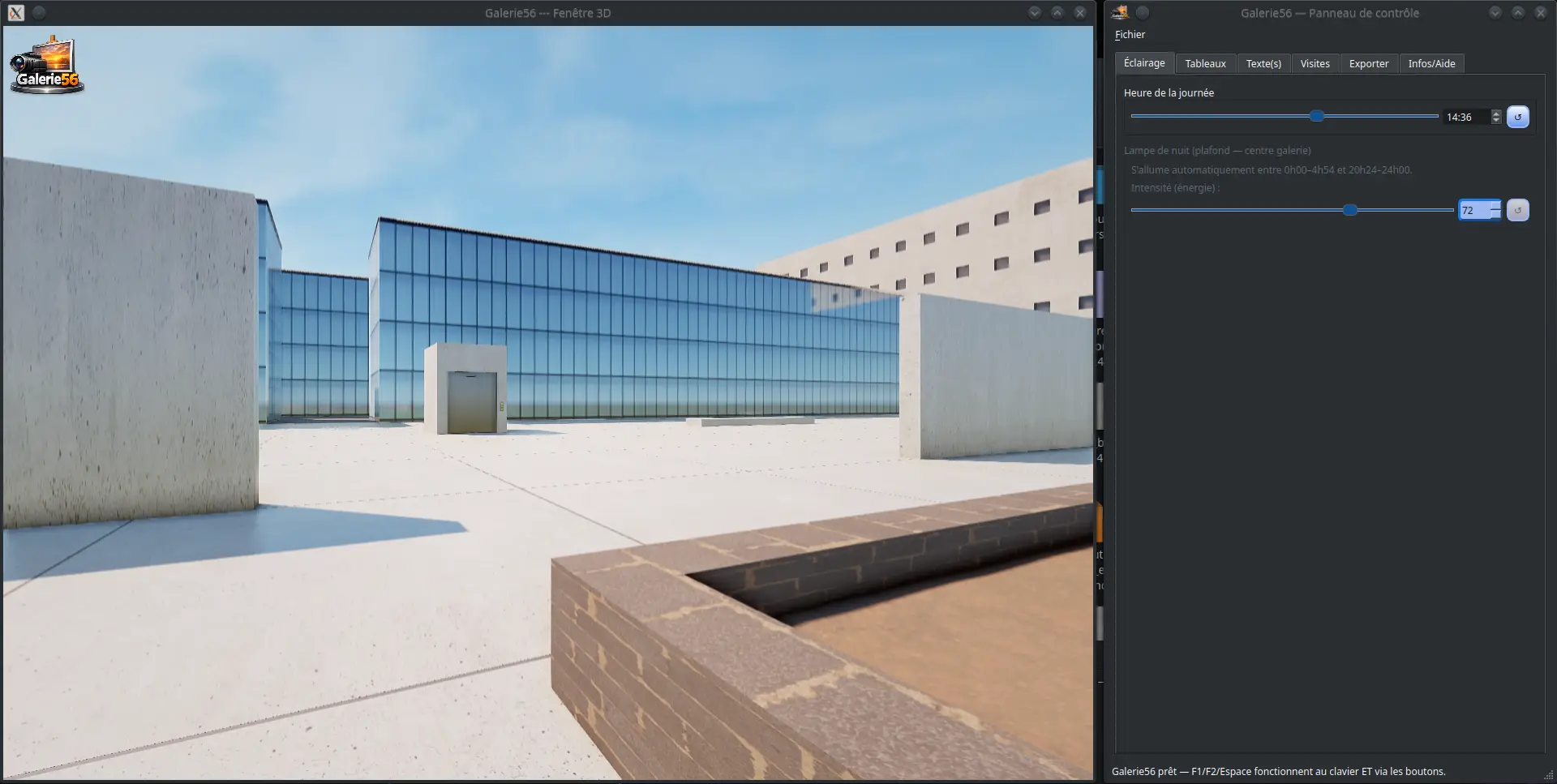
Task: Click the pin button on the 3D window titlebar
Action: pos(39,13)
